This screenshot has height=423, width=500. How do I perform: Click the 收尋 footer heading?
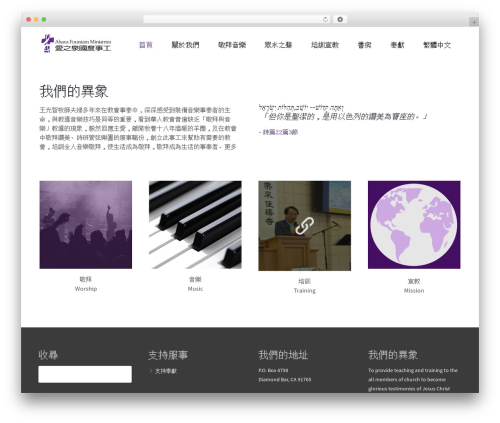48,355
